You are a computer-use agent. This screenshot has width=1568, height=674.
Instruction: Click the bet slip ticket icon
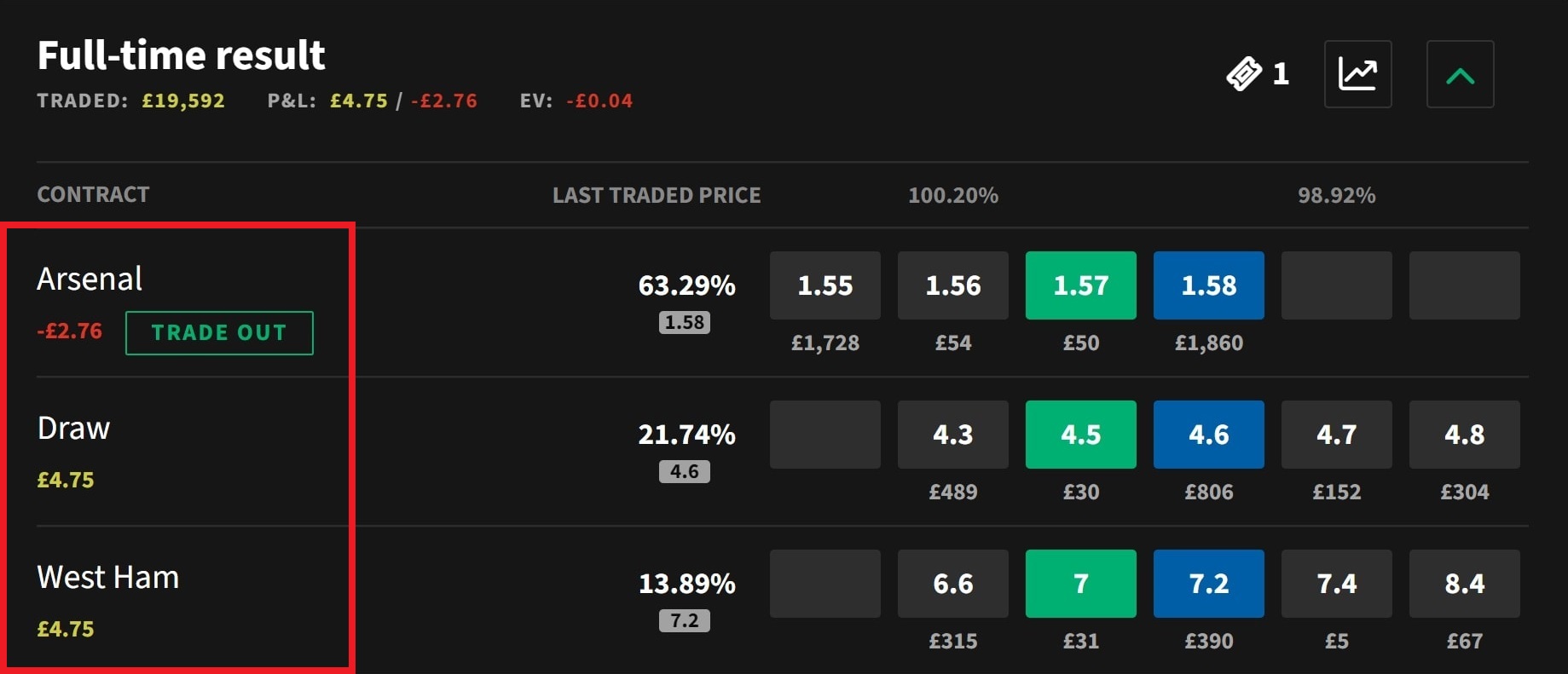coord(1245,74)
